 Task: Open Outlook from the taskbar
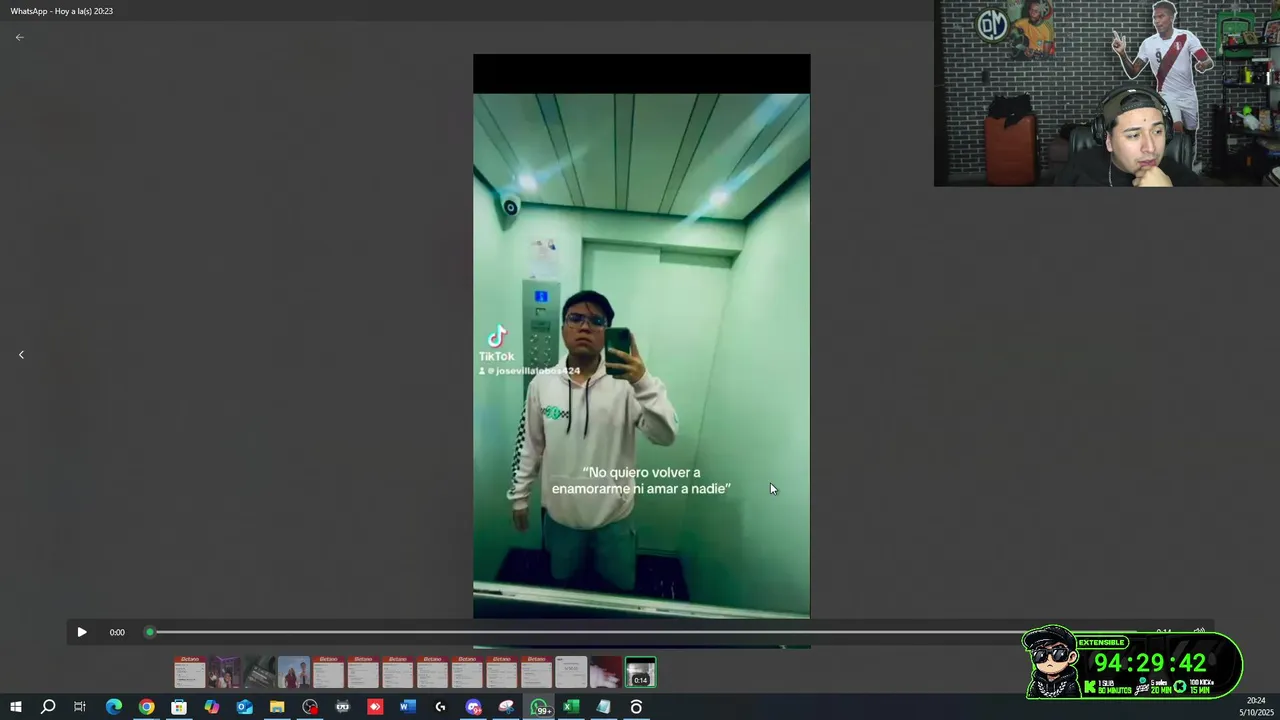click(x=245, y=707)
